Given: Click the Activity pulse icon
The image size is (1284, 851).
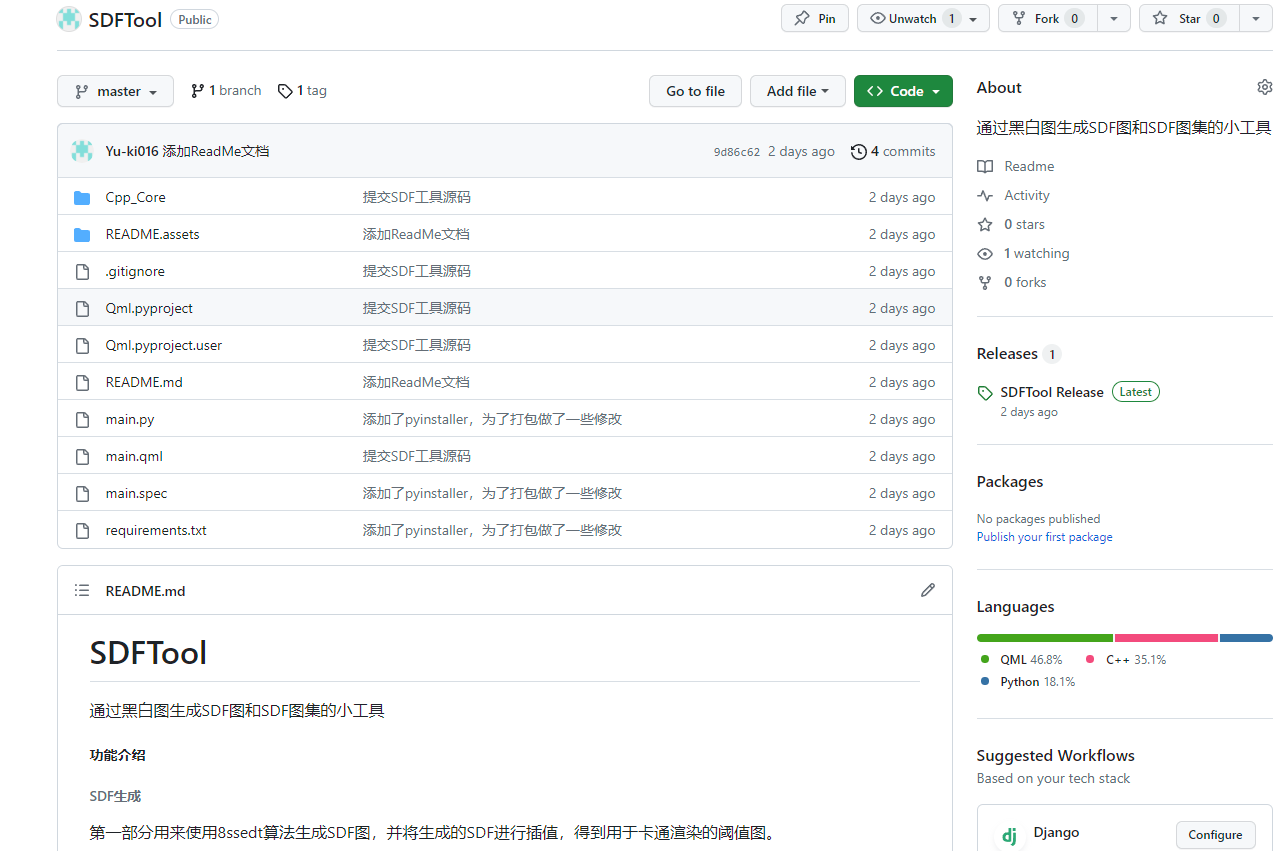Looking at the screenshot, I should [x=985, y=195].
